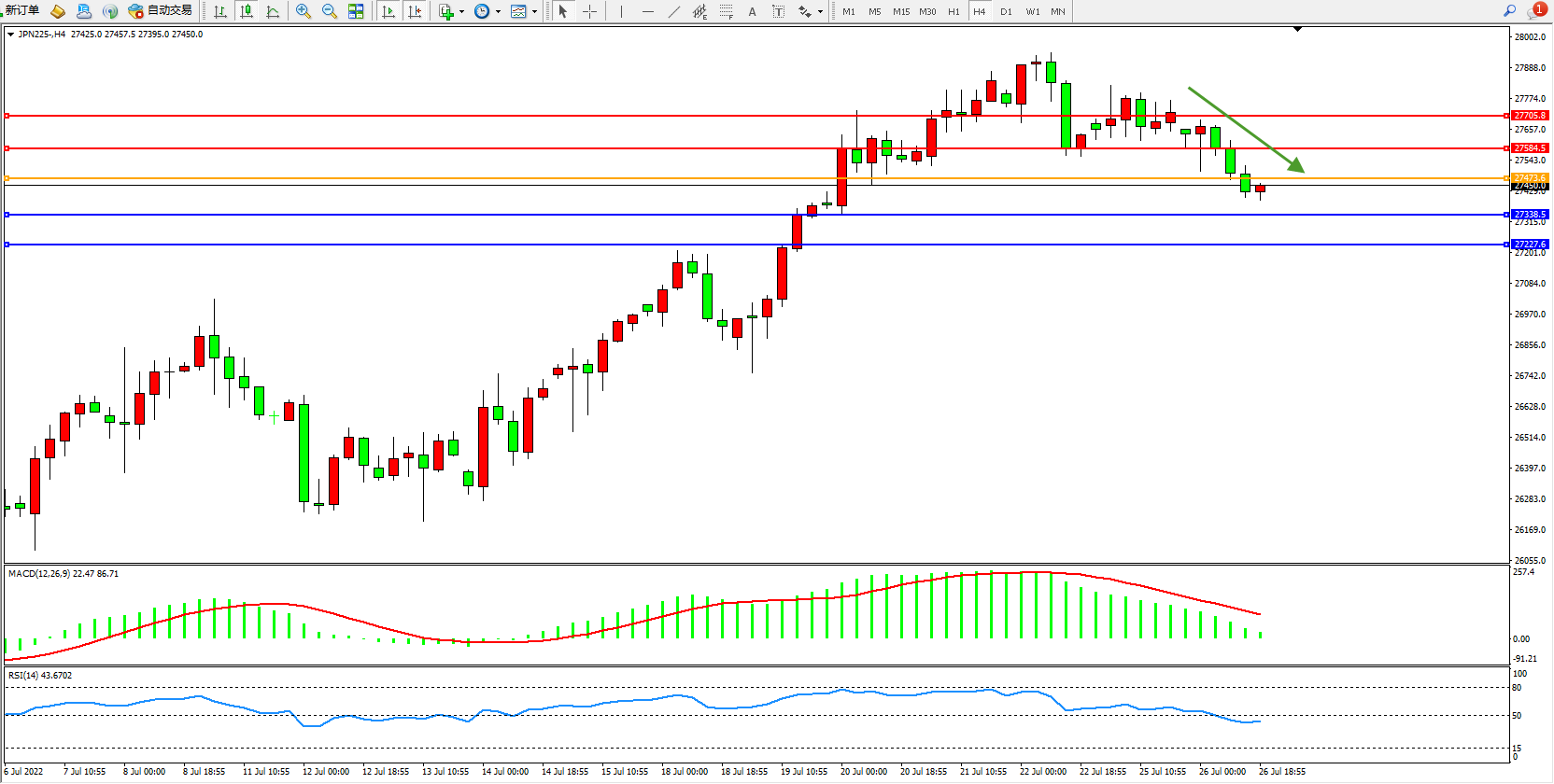
Task: Click the red 27705.8 price line label
Action: tap(1530, 116)
